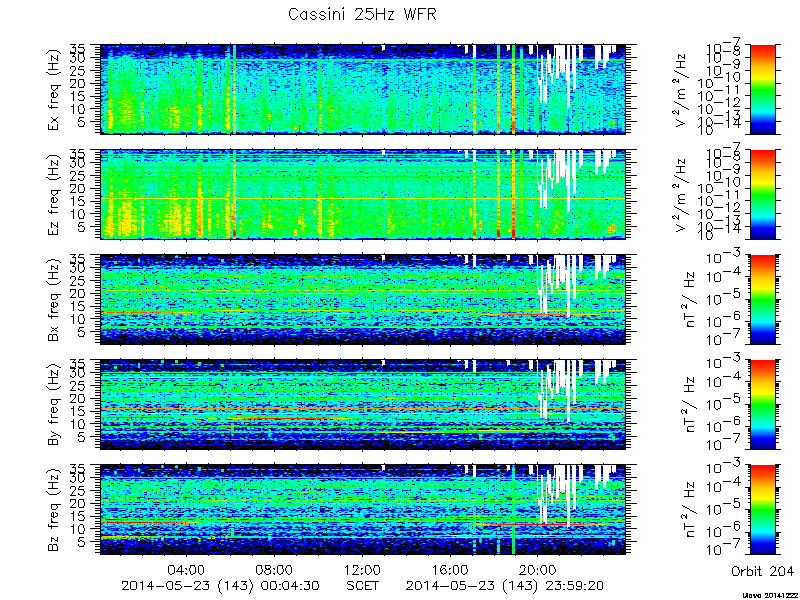Image resolution: width=800 pixels, height=600 pixels.
Task: Click the nT²/Hz unit label beside By color bar
Action: pos(690,405)
